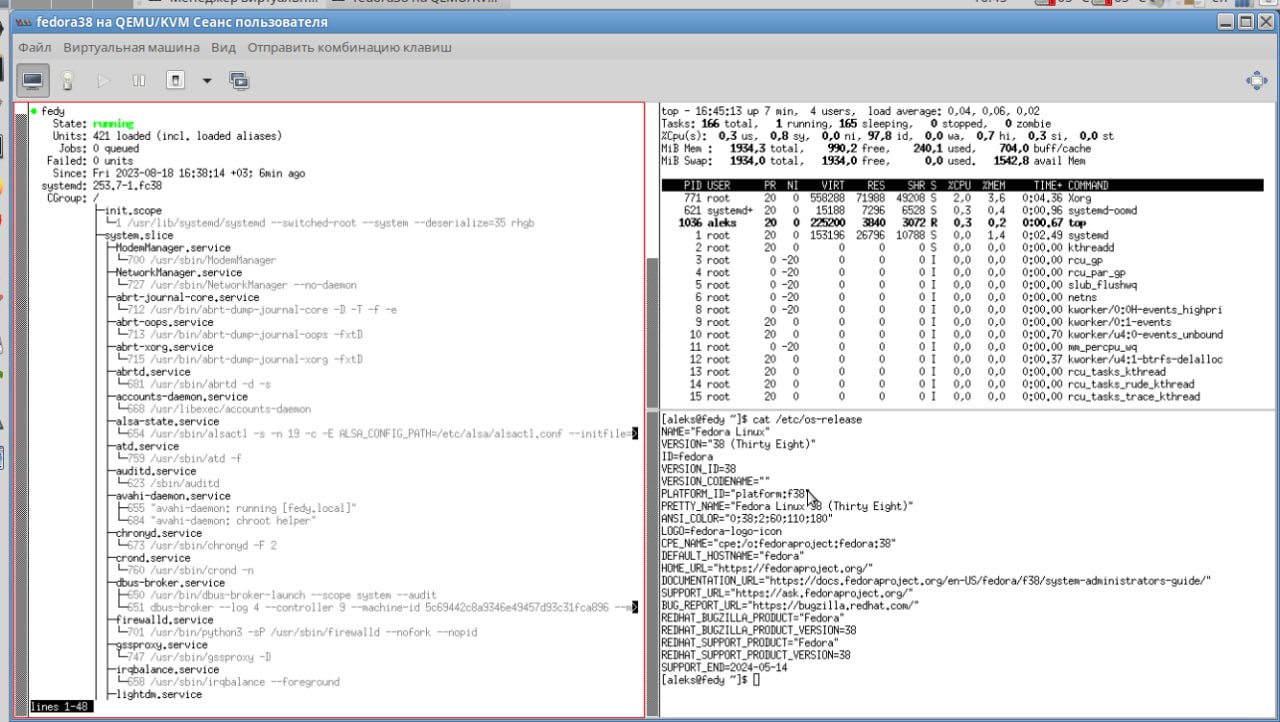
Task: Click the top column header row
Action: (x=962, y=185)
